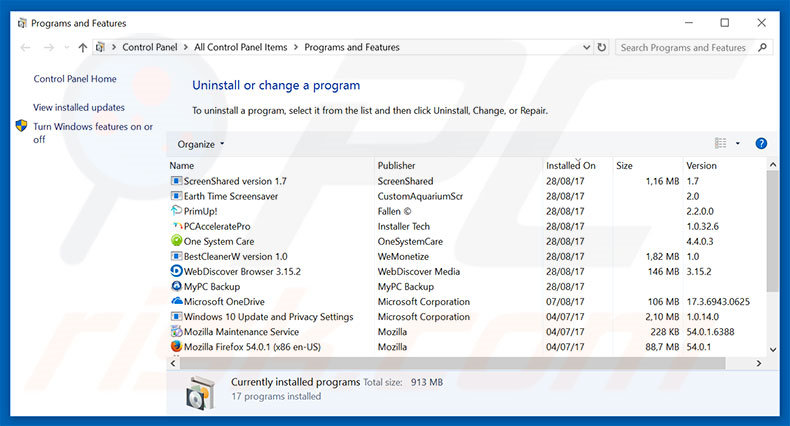Click the MyPC Backup icon
This screenshot has height=426, width=790.
(x=177, y=287)
